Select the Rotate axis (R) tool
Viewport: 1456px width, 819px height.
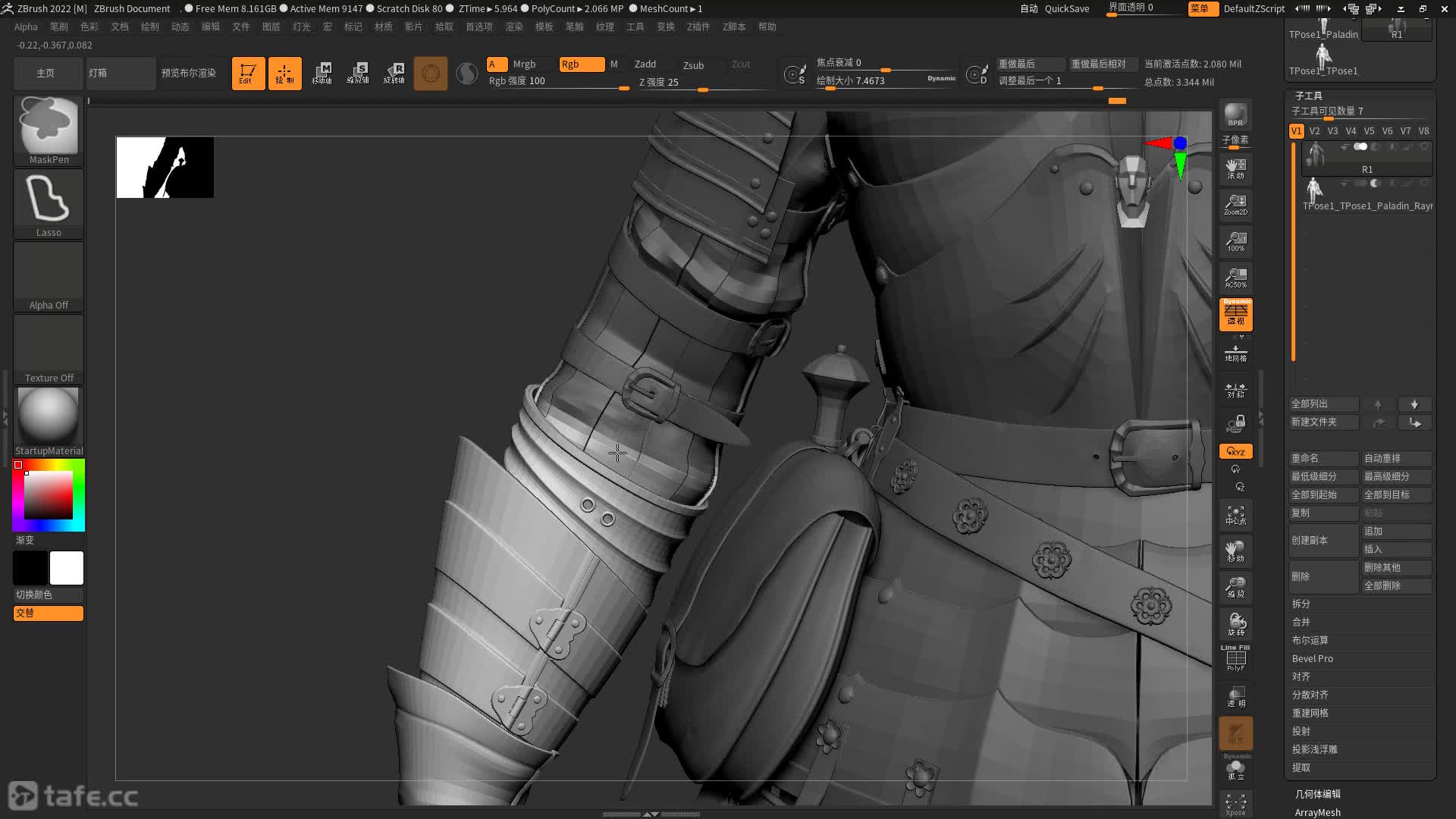394,74
